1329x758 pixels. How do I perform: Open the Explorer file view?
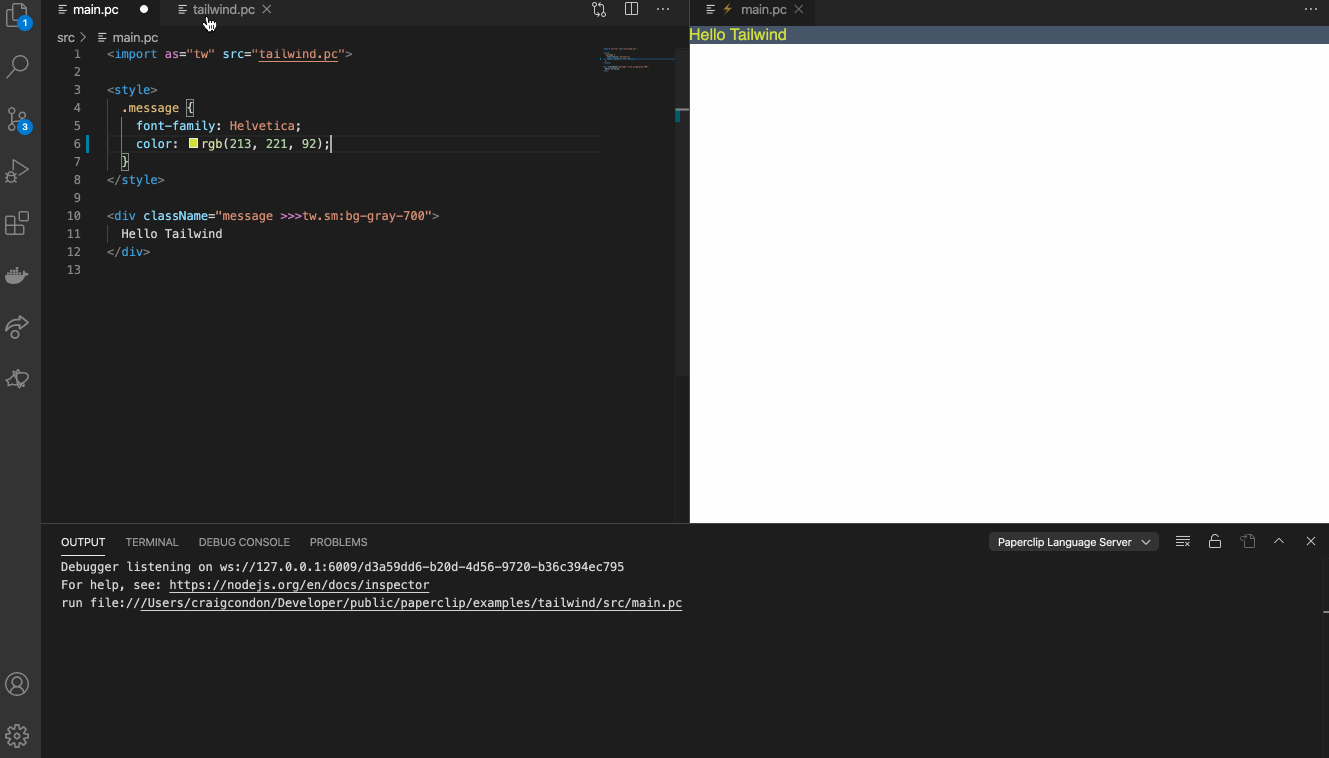(x=17, y=18)
